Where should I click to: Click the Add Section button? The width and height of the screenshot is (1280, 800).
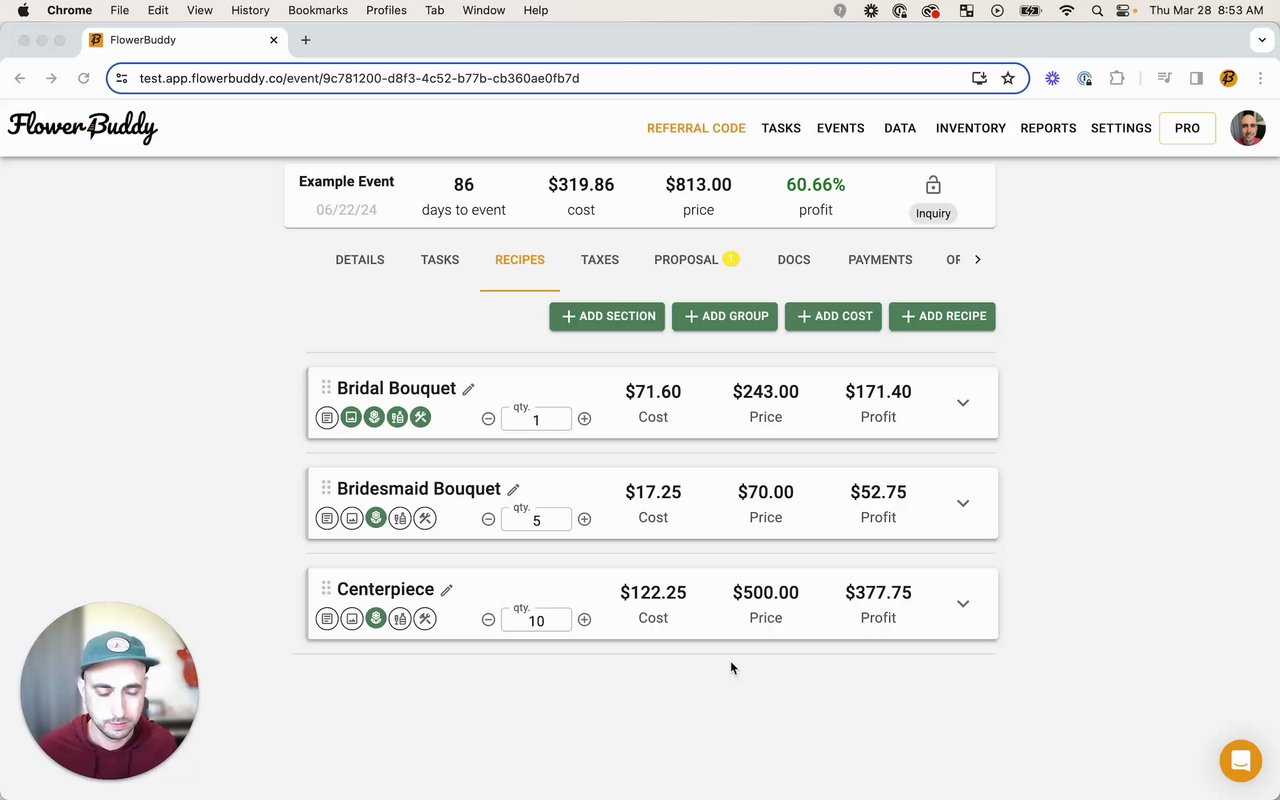click(x=607, y=316)
